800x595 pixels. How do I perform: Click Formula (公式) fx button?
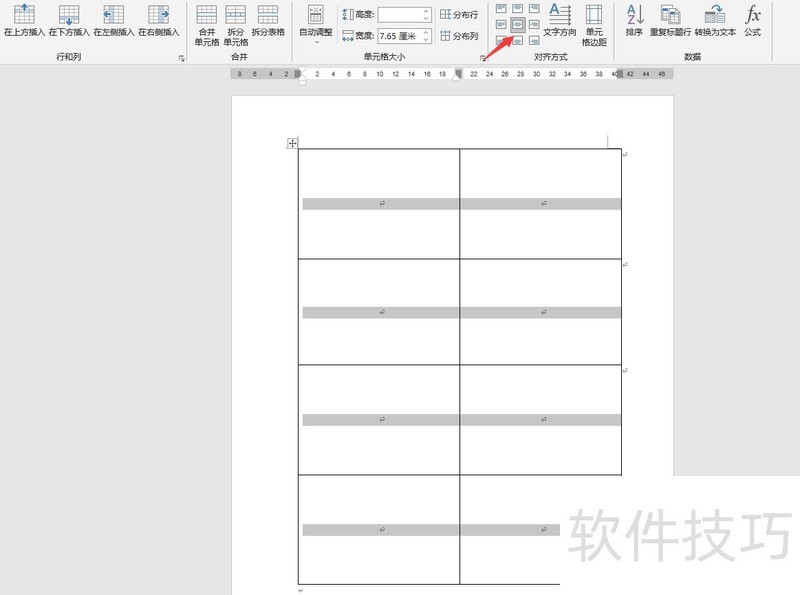(x=753, y=20)
